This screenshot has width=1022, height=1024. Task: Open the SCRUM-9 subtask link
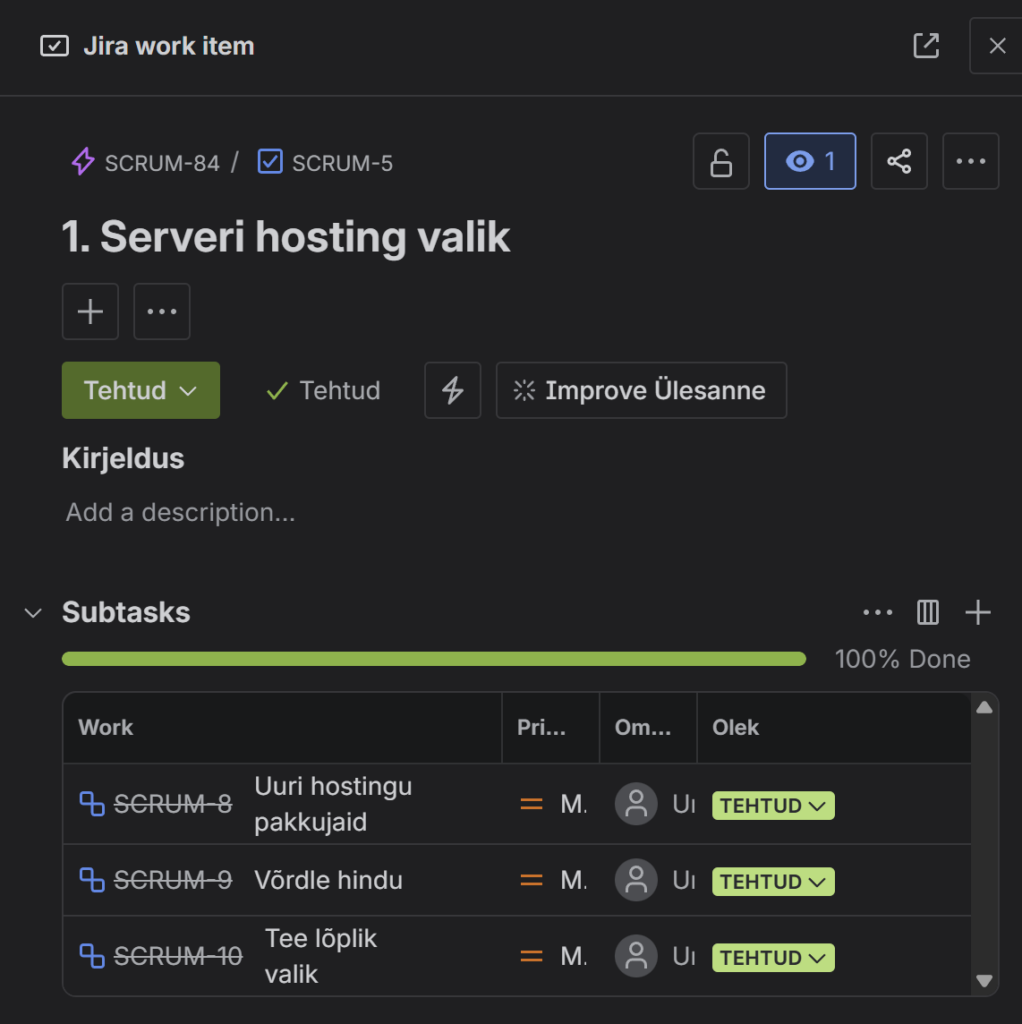coord(172,880)
